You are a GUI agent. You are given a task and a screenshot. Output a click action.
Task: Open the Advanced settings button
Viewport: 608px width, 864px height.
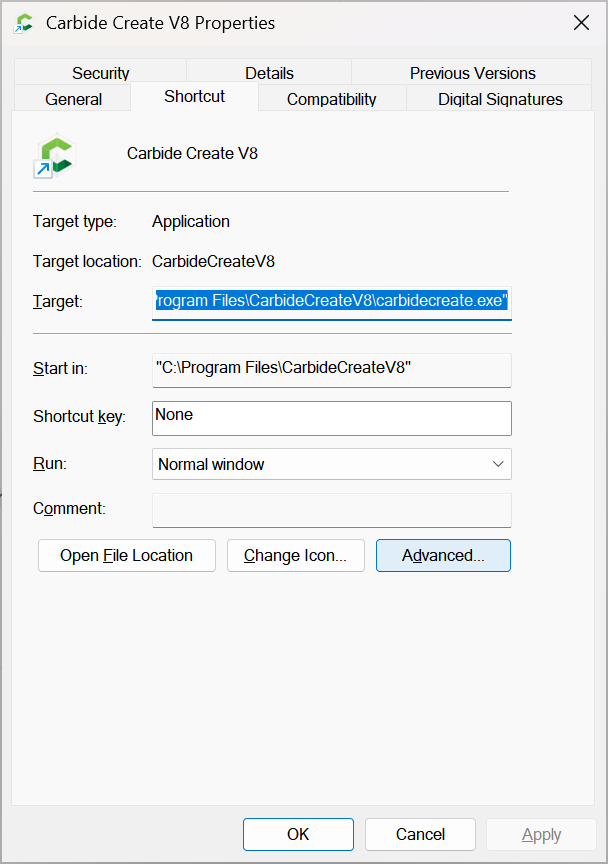pos(443,556)
